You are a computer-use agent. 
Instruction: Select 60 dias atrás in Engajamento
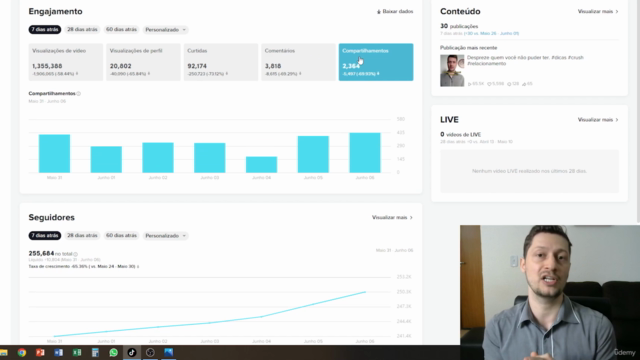[121, 30]
